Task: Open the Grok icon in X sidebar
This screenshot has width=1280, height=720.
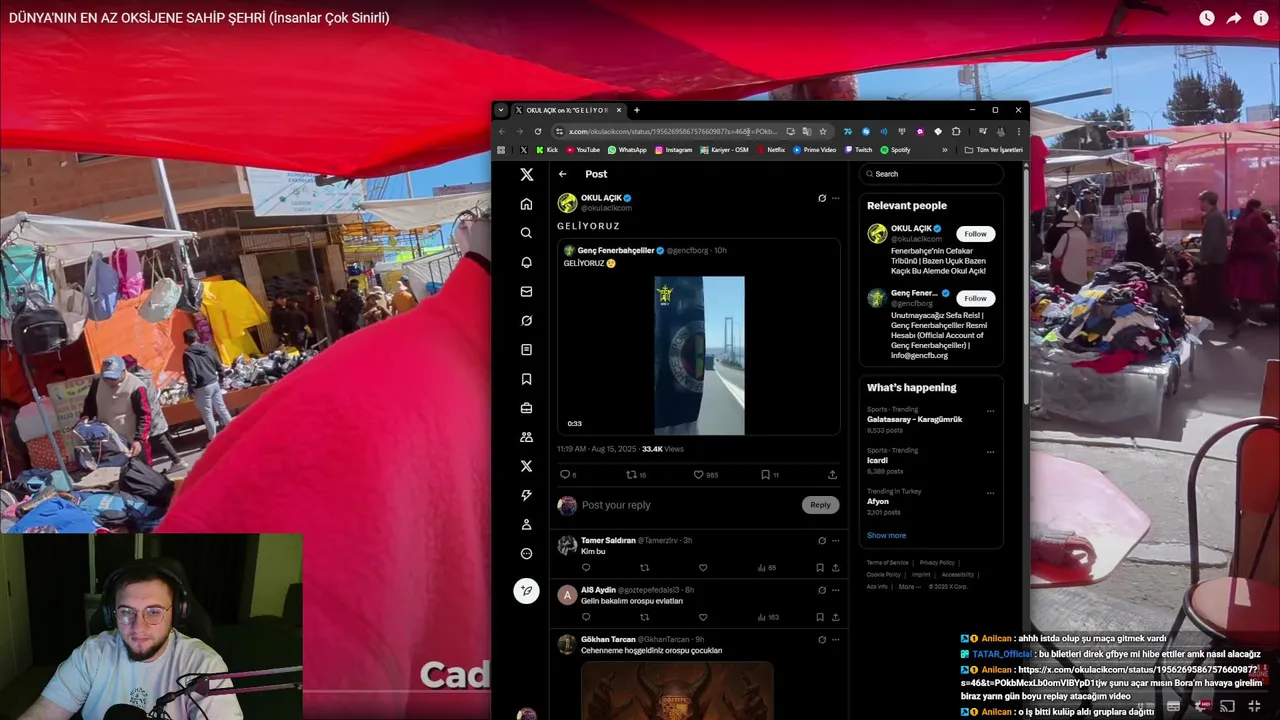Action: point(526,320)
